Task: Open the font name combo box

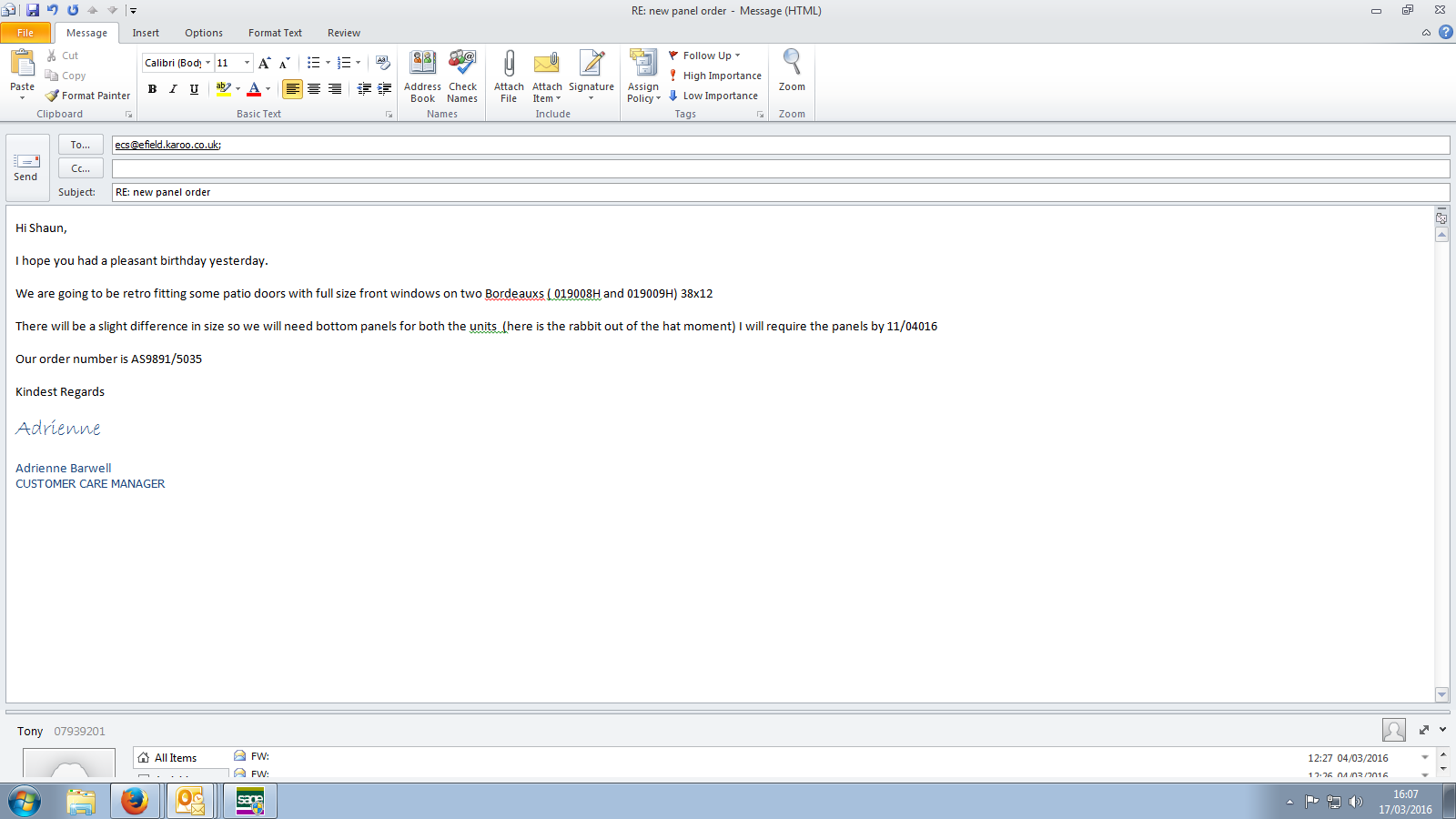Action: pyautogui.click(x=177, y=63)
